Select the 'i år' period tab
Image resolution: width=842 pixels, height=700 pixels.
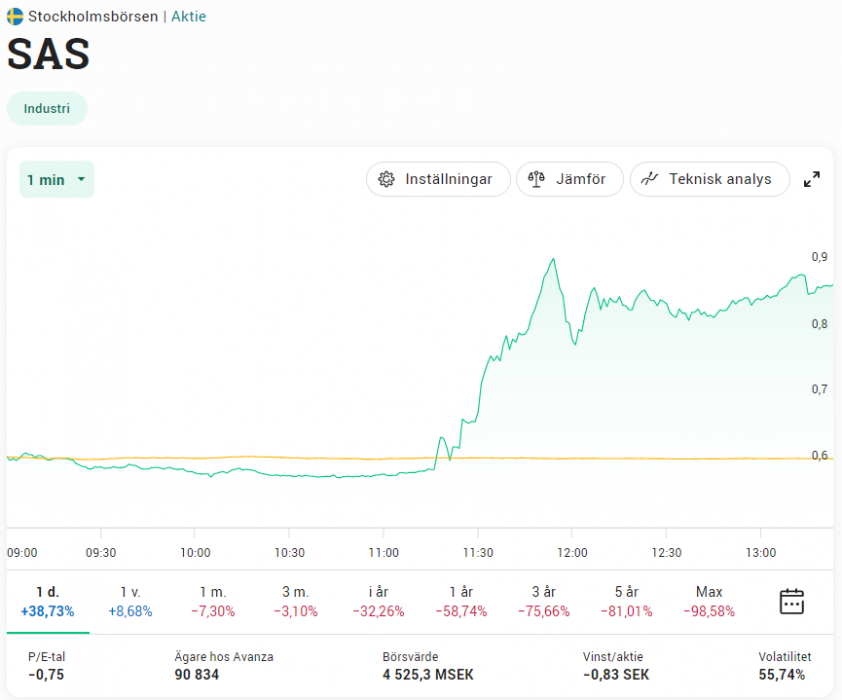(378, 601)
